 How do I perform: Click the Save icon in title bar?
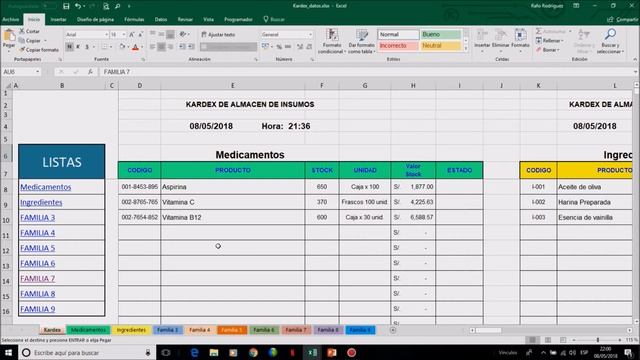coord(66,6)
